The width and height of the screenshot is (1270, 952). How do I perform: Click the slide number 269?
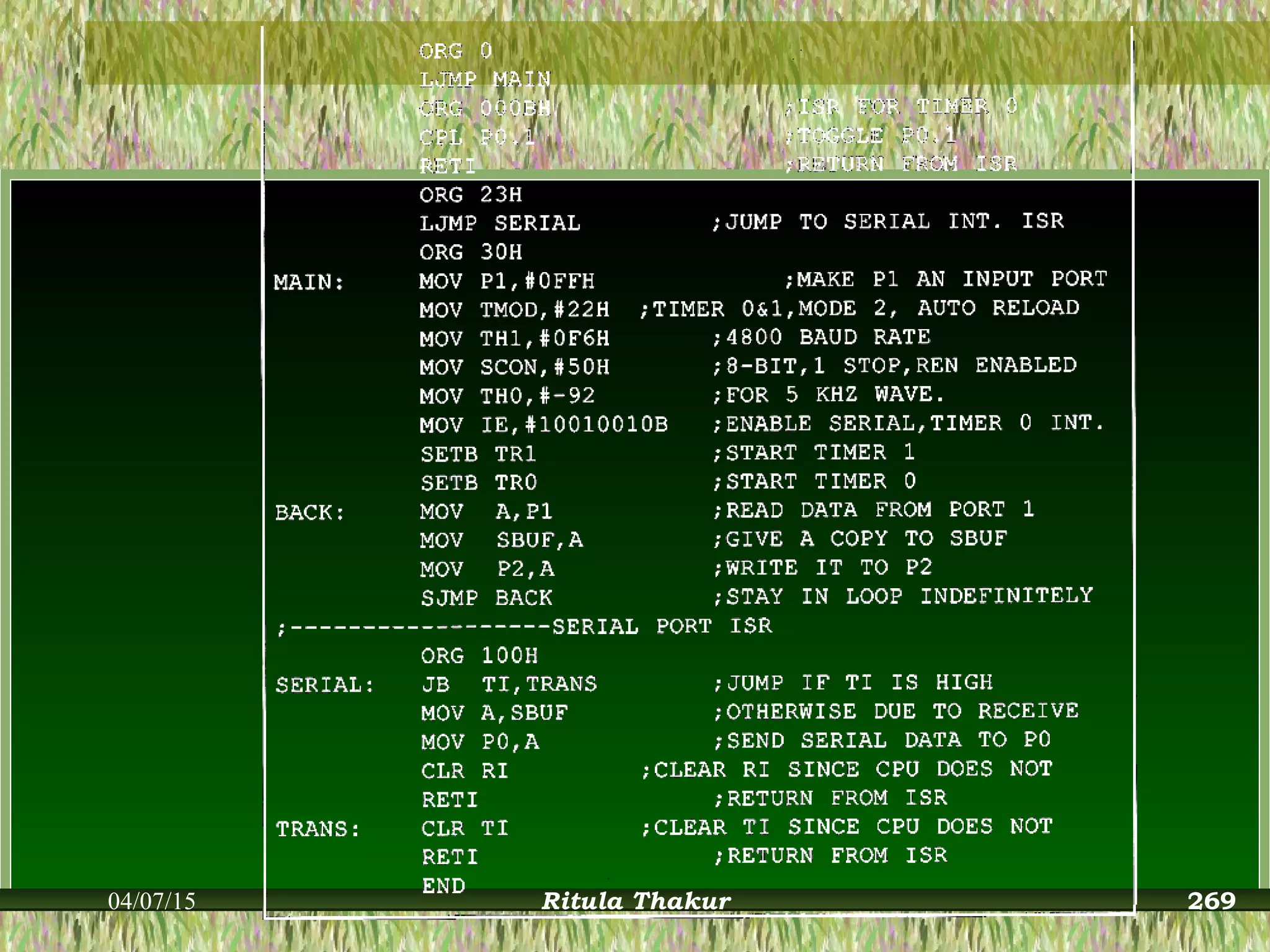pyautogui.click(x=1210, y=901)
